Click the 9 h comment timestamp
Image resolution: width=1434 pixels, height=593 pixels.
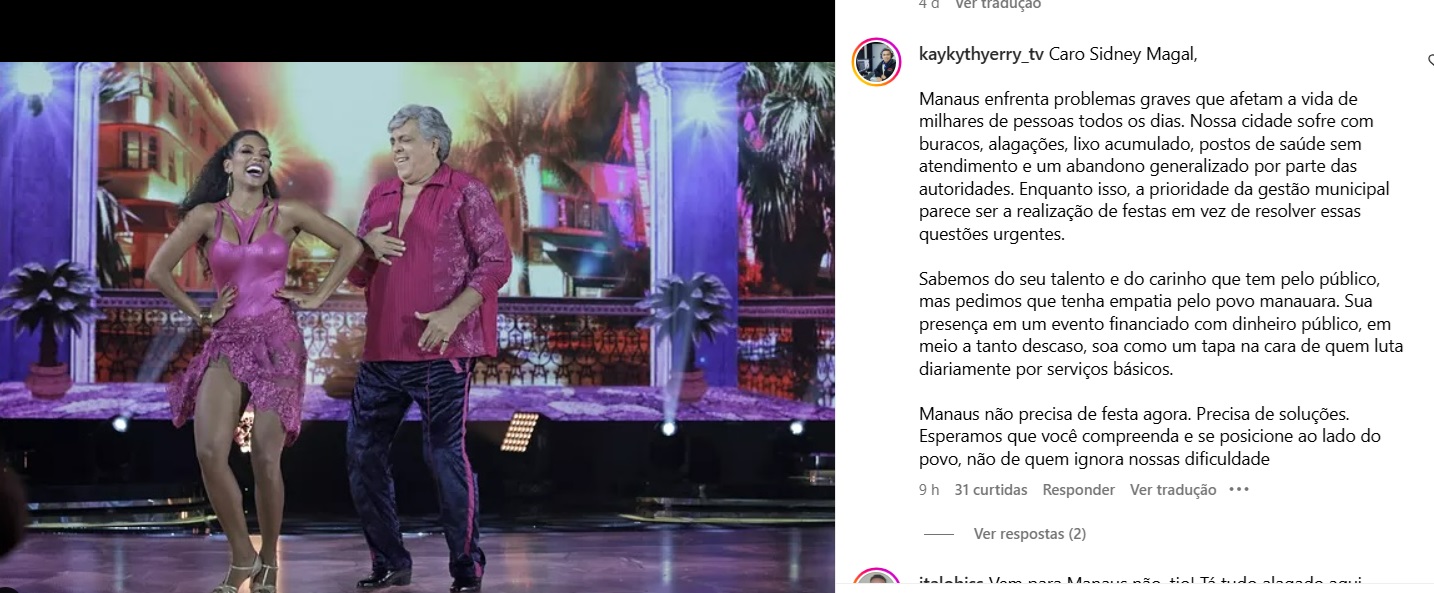929,490
